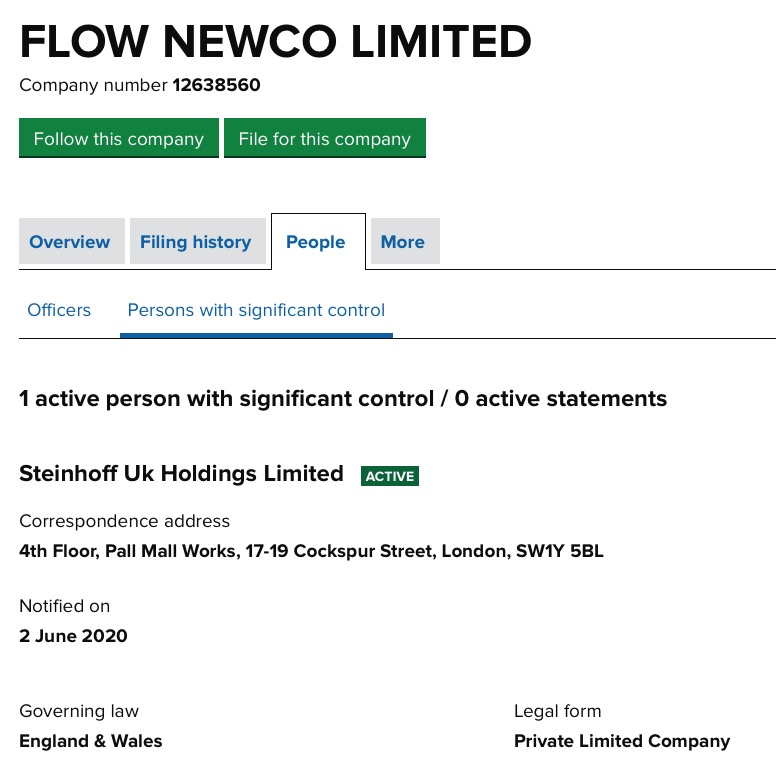
Task: Click the active person count heading
Action: pyautogui.click(x=343, y=399)
